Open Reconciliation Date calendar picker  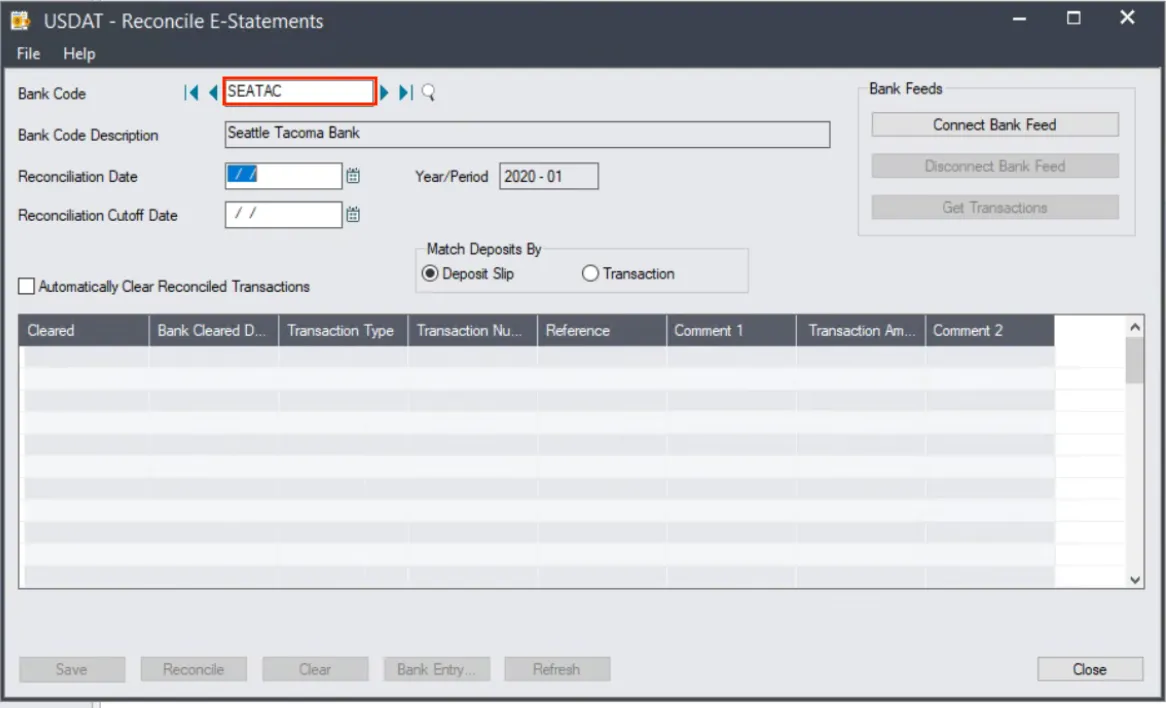(353, 176)
